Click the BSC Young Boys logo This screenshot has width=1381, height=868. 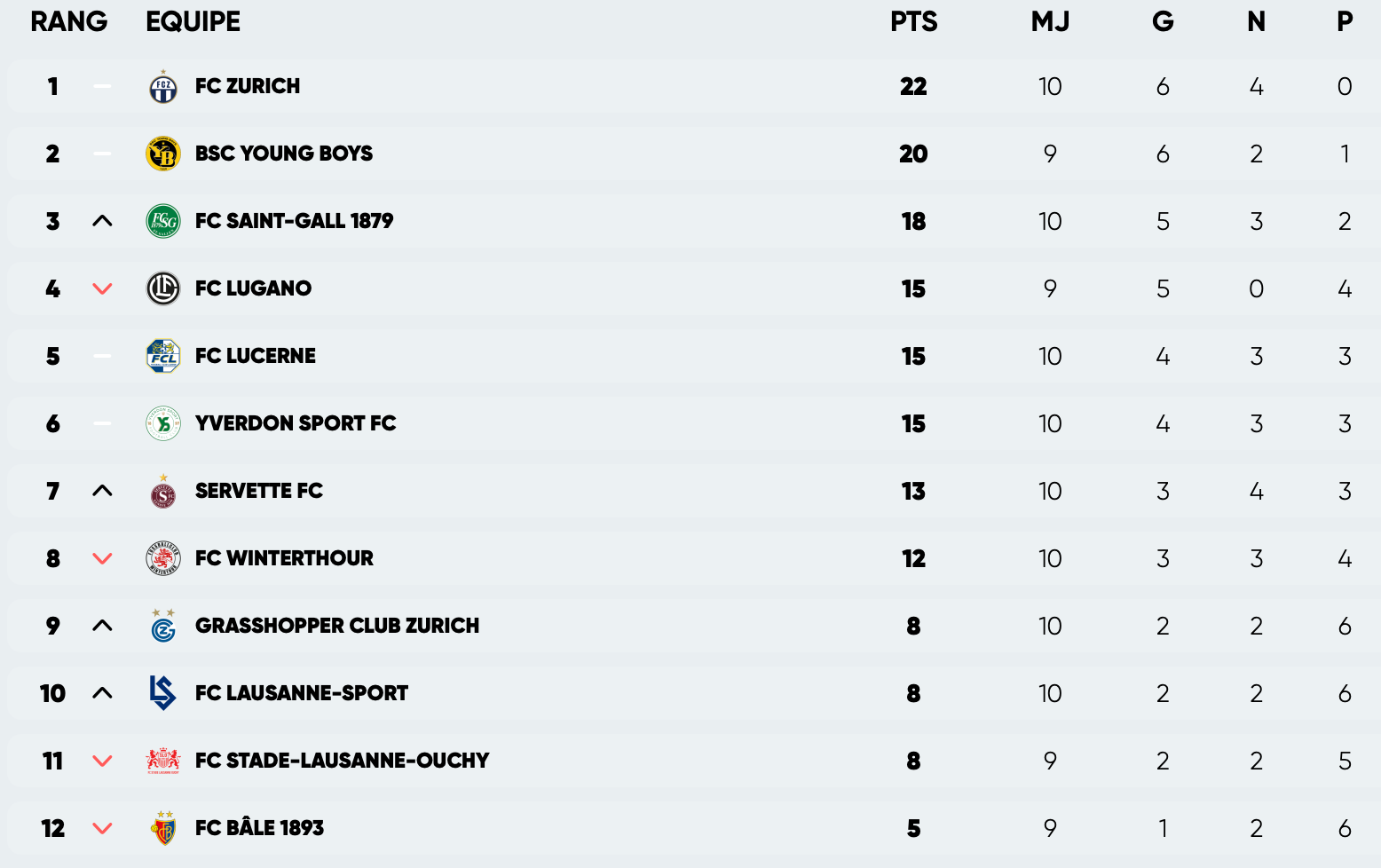pos(163,154)
